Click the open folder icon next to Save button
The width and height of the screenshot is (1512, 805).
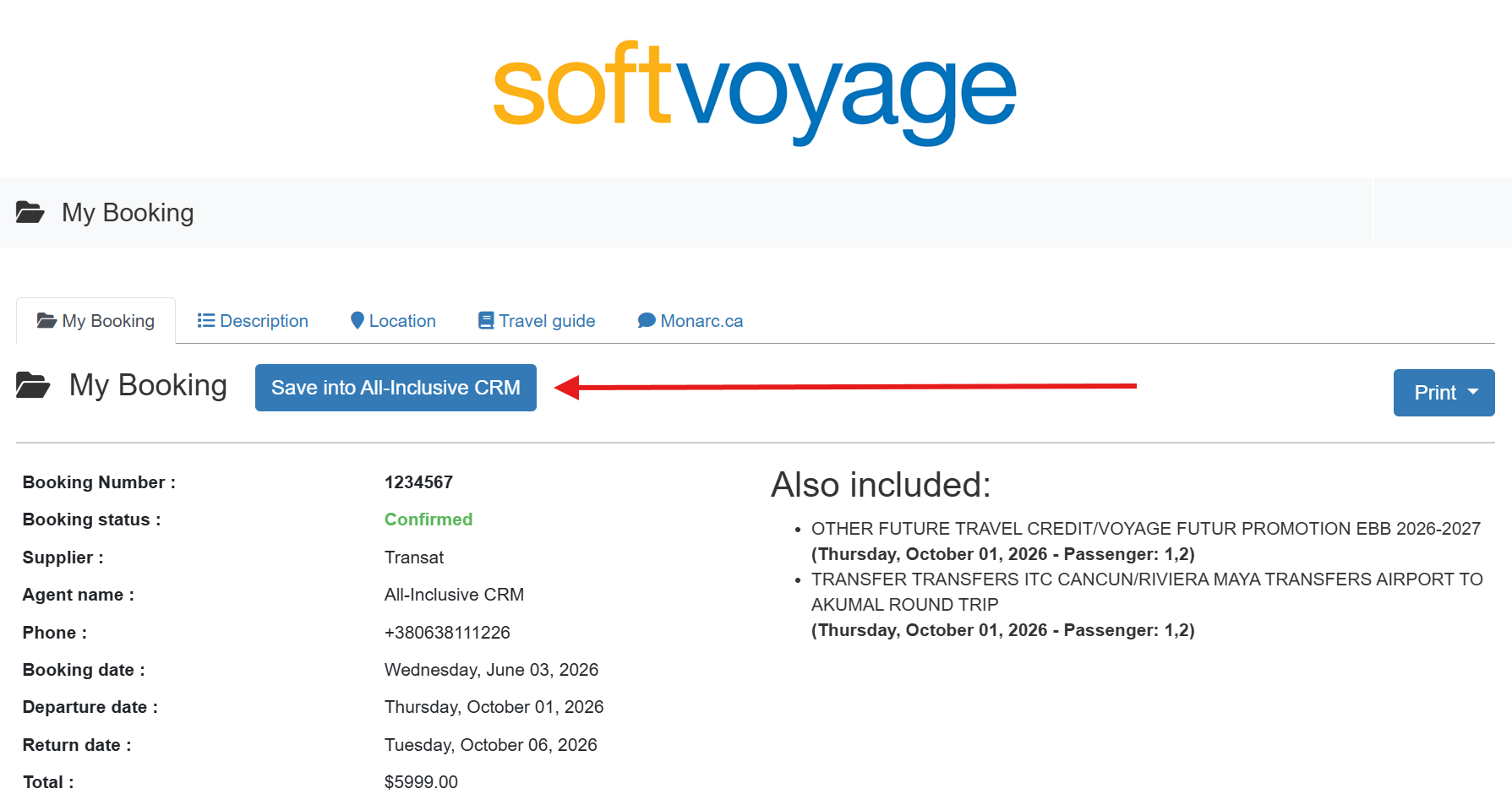[33, 385]
